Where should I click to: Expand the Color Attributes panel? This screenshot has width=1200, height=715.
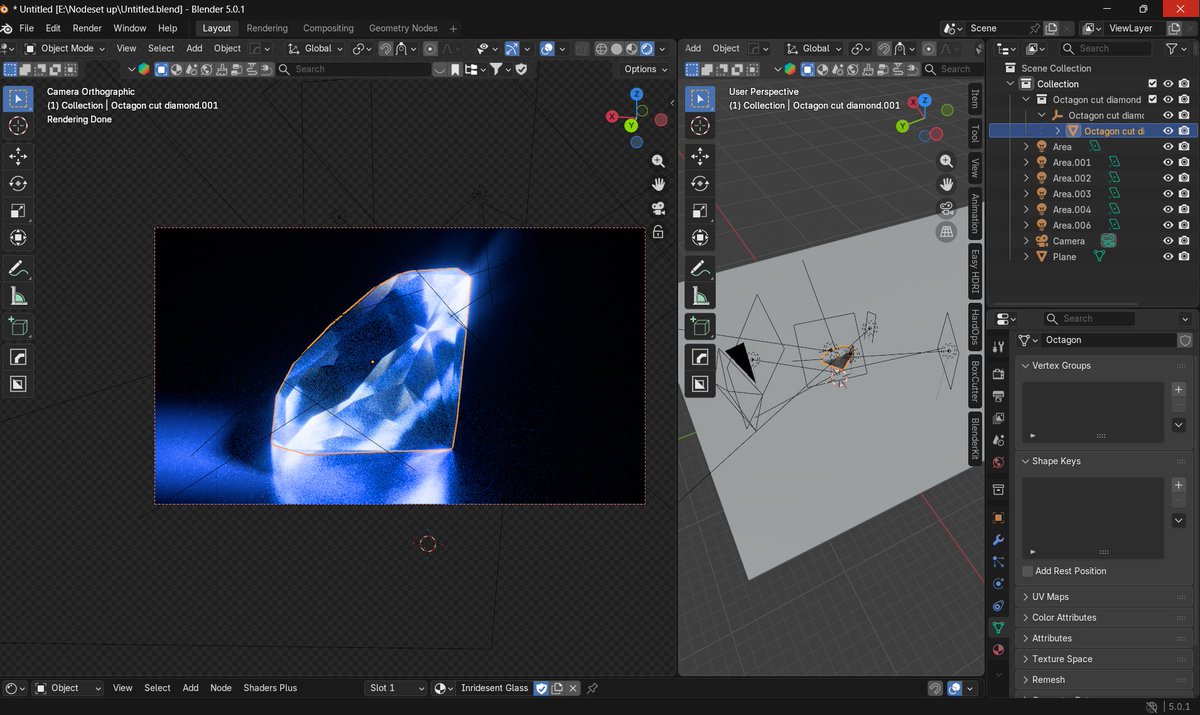point(1063,618)
